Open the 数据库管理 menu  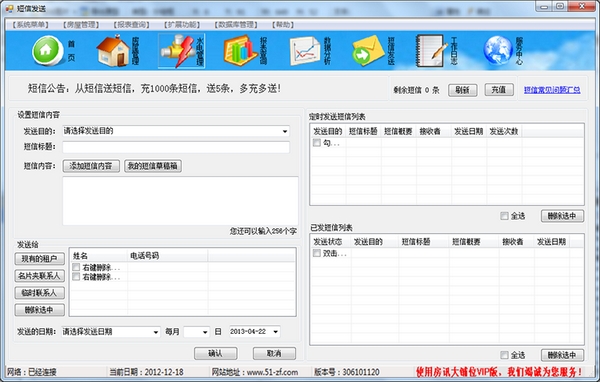(236, 25)
